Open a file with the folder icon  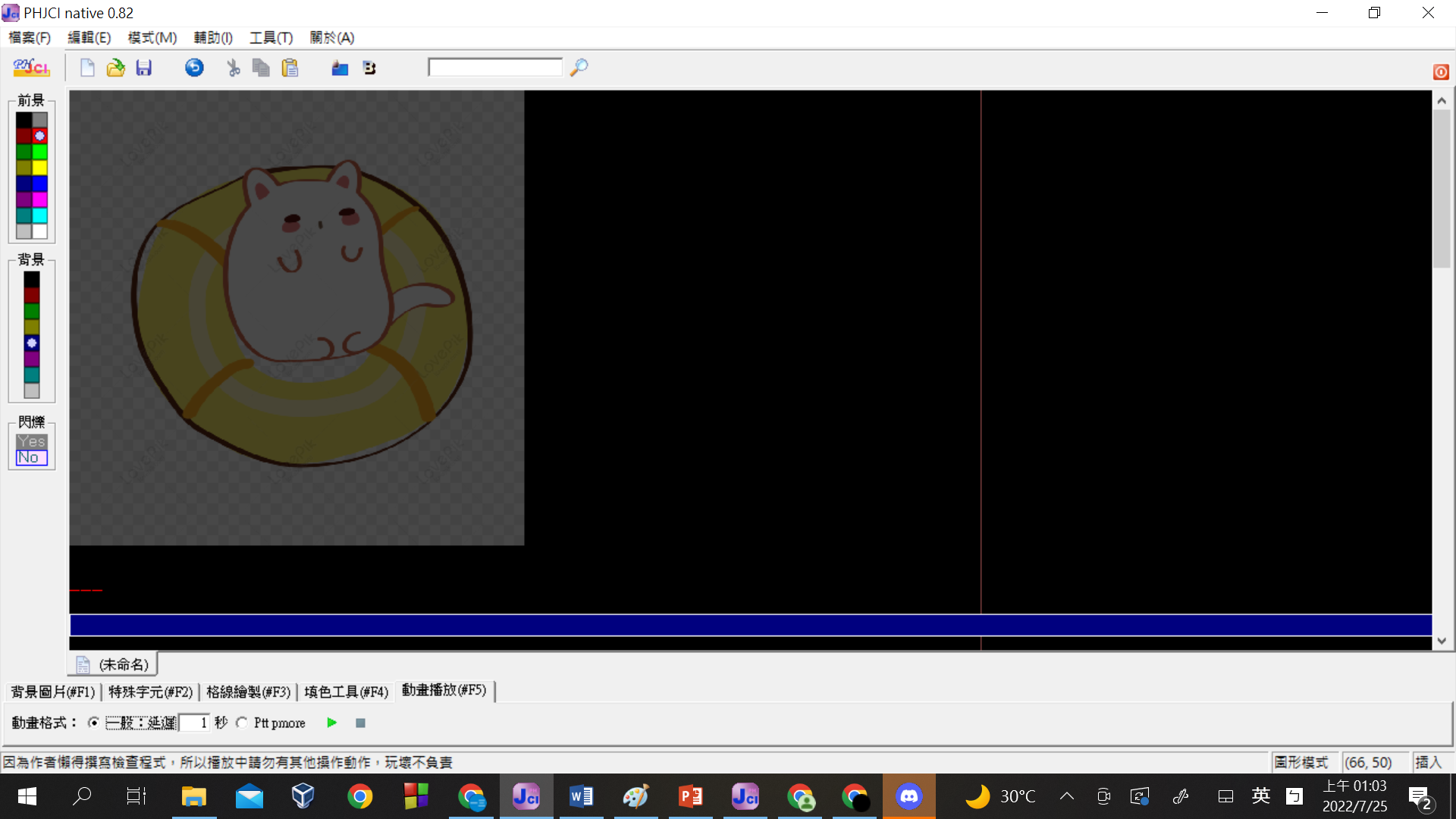115,68
